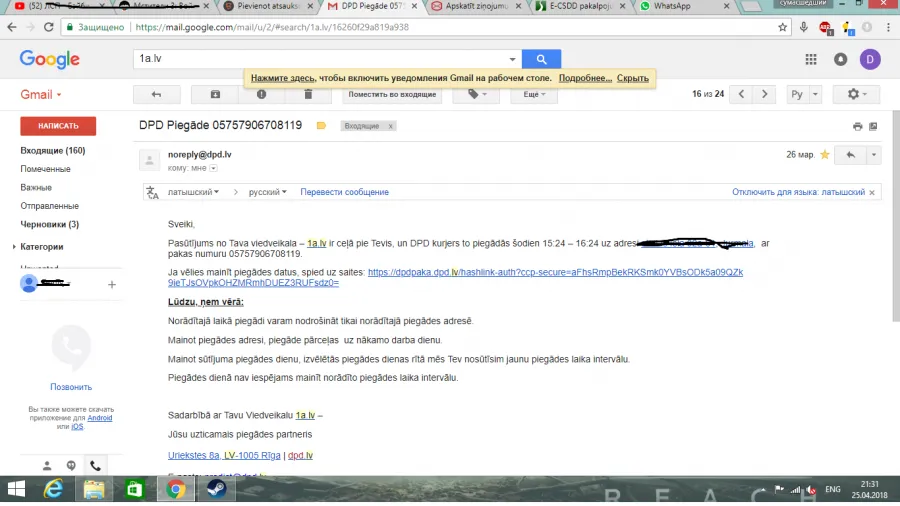Click Скрыть to hide the banner
900x506 pixels.
(633, 78)
